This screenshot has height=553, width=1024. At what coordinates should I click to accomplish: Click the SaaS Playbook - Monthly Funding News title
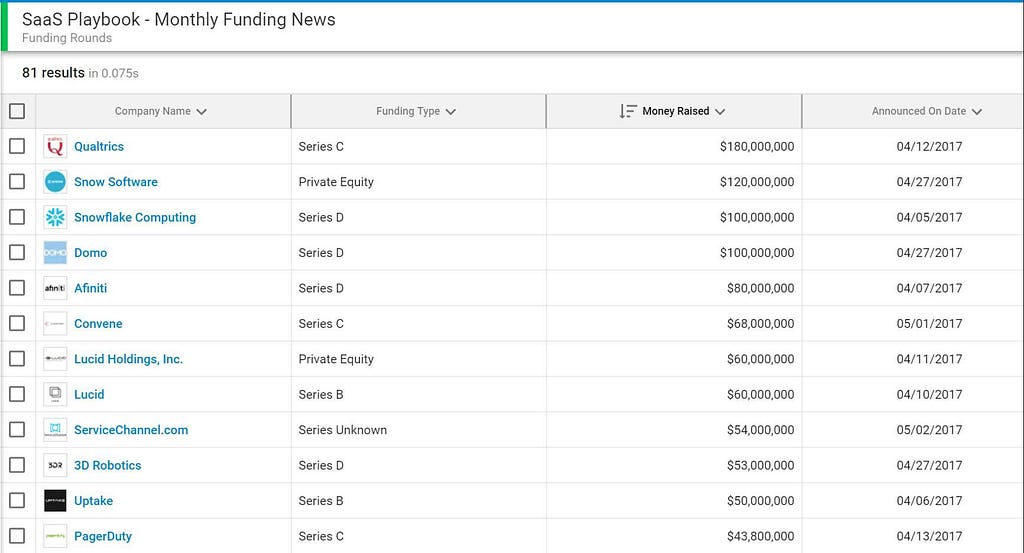point(178,20)
